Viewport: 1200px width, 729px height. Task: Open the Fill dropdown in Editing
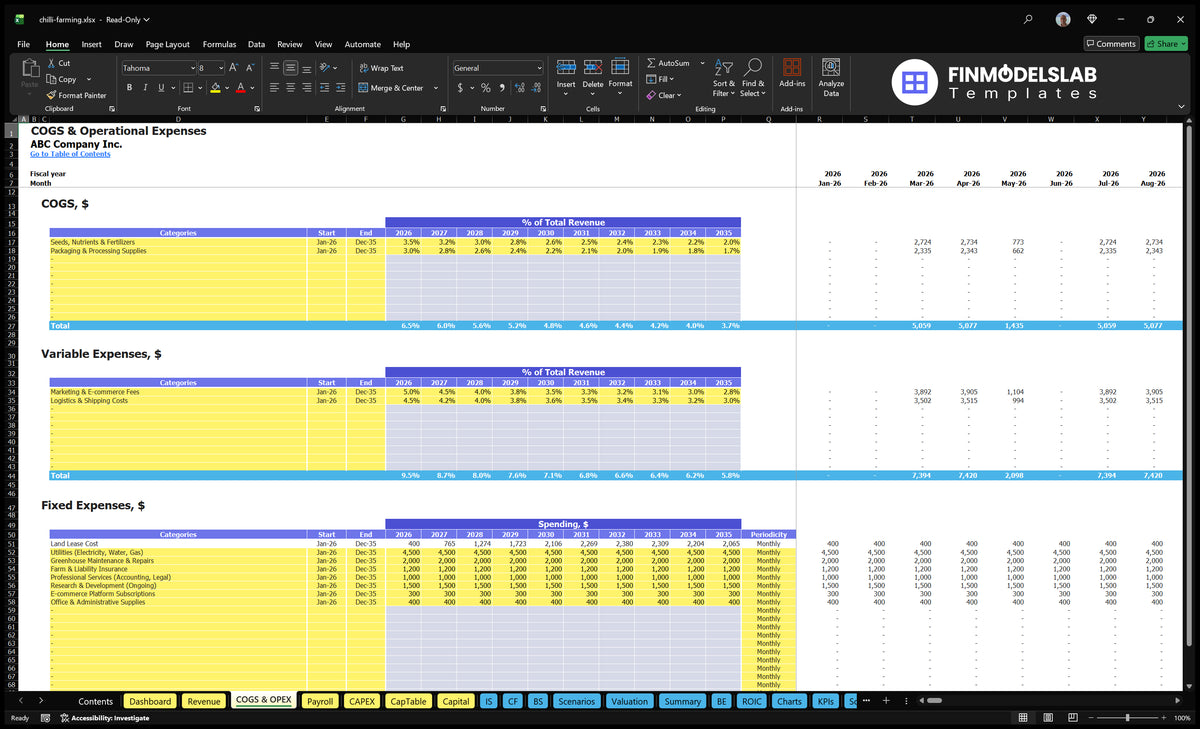(x=660, y=79)
